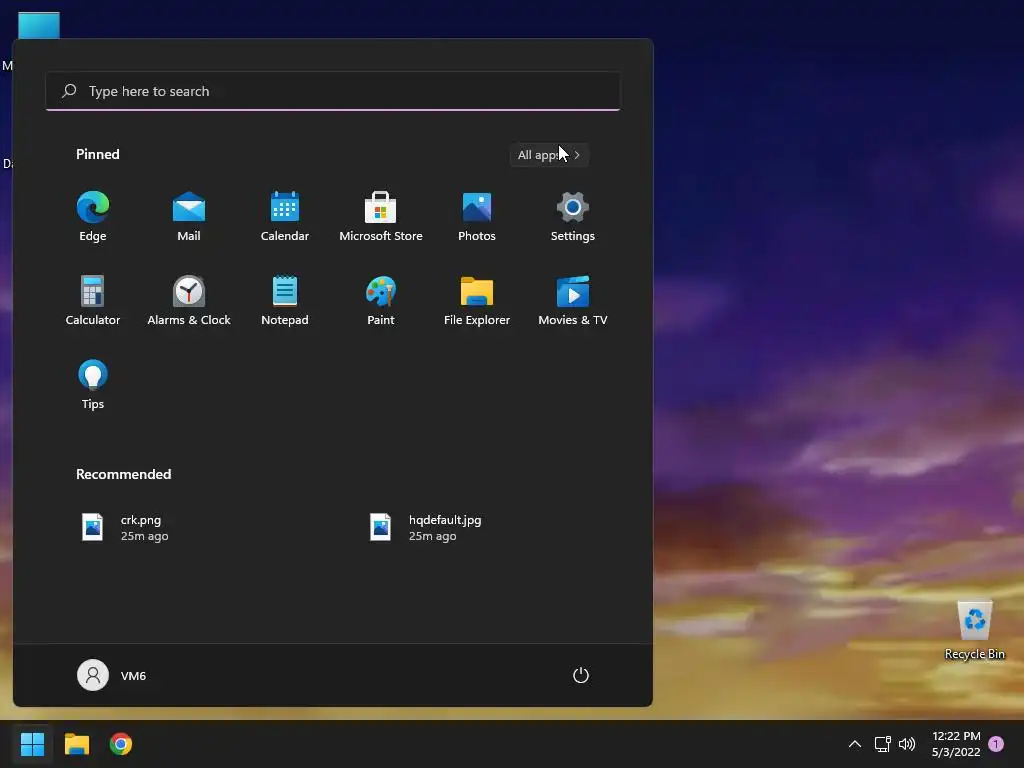This screenshot has height=768, width=1024.
Task: Start the Calculator app
Action: click(x=93, y=301)
